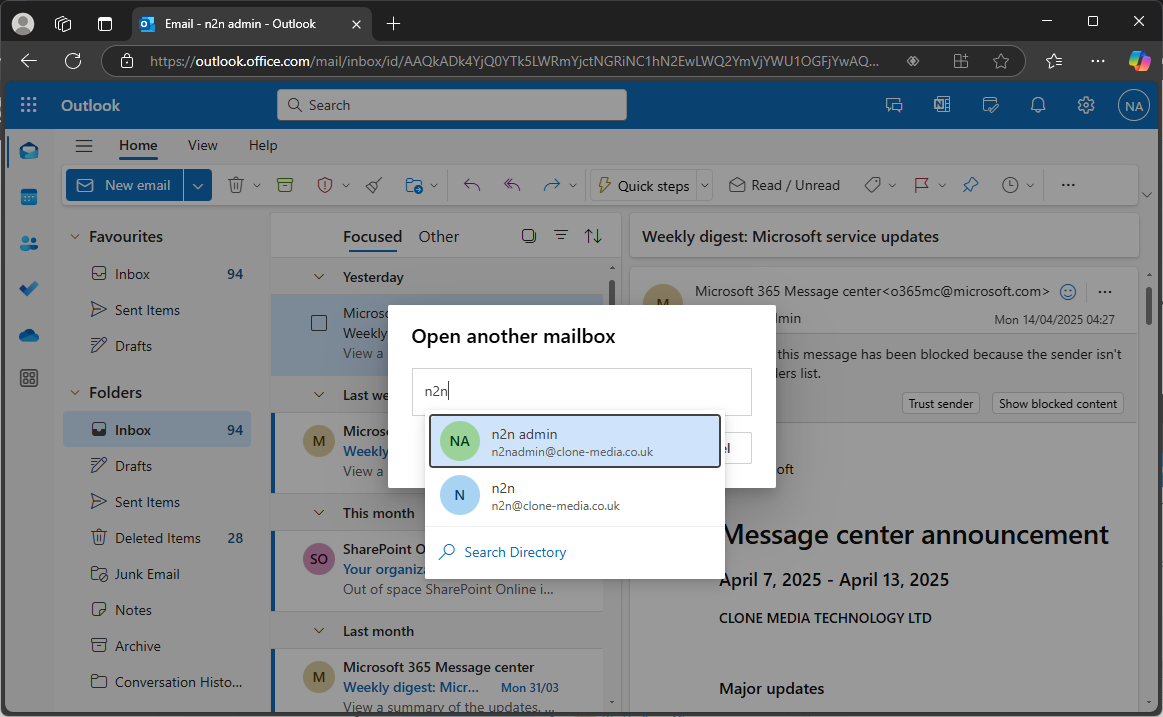This screenshot has height=717, width=1163.
Task: Add reaction to the open message
Action: tap(1068, 292)
